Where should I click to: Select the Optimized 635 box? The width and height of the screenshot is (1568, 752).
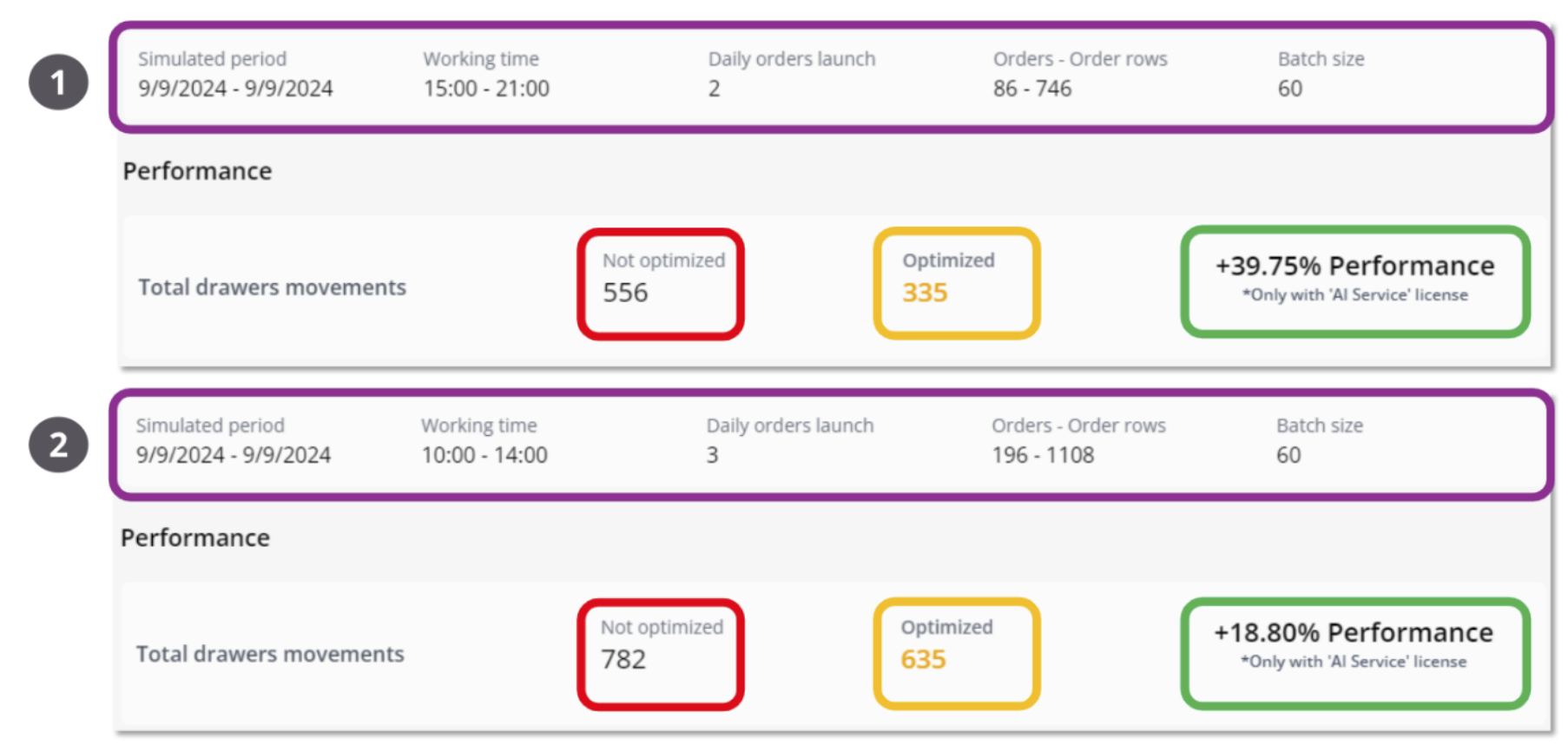(x=957, y=653)
